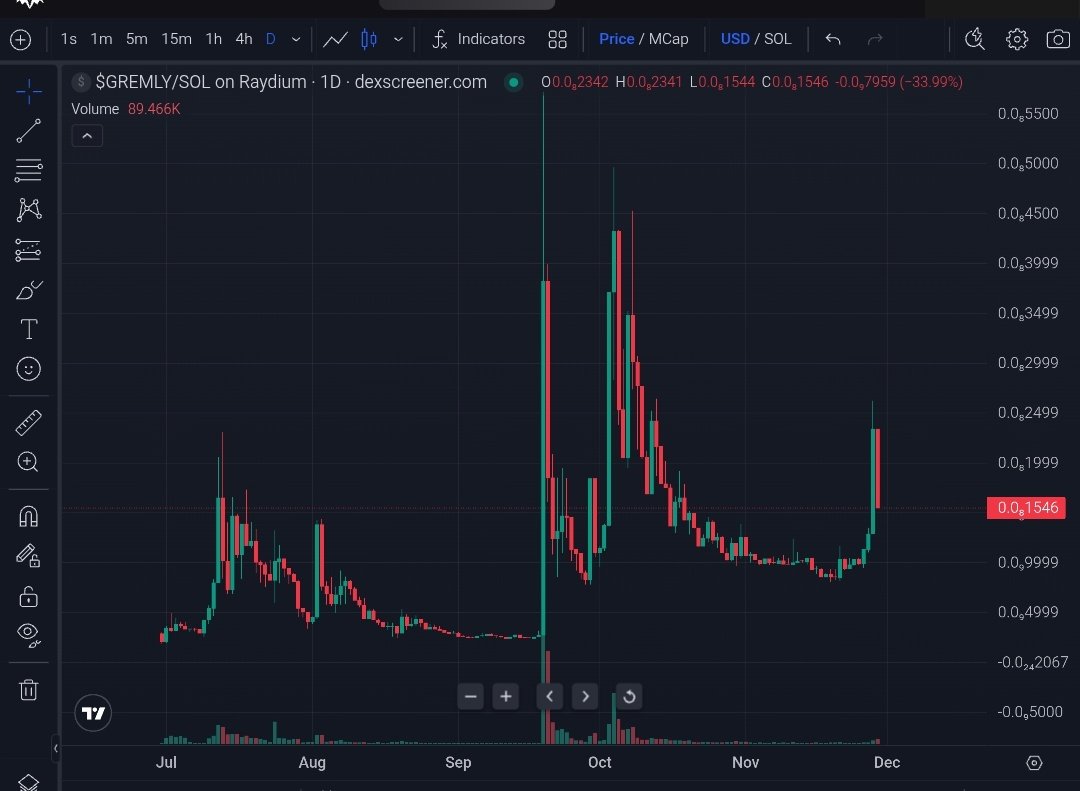This screenshot has width=1080, height=791.
Task: Select the Cross crosshair tool
Action: [28, 90]
